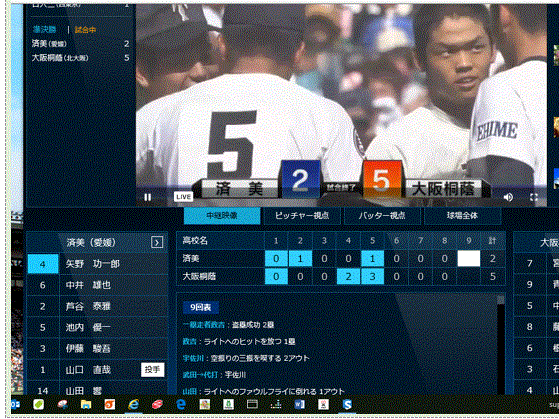This screenshot has height=419, width=559.
Task: Switch to 球場全体 tab
Action: 462,216
